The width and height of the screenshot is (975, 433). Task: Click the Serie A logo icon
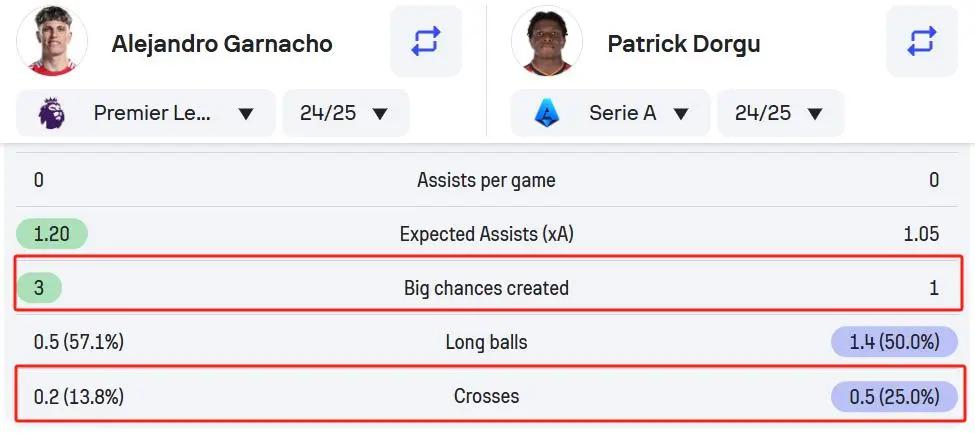pos(544,113)
